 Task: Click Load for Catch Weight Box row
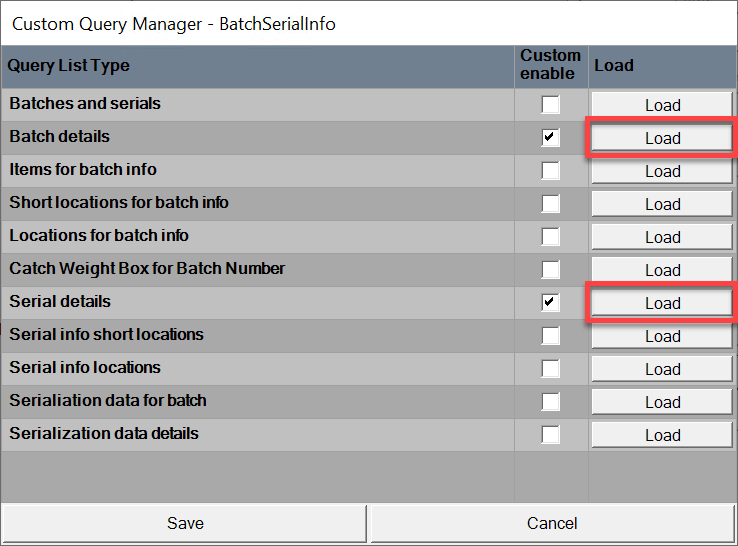pos(662,270)
